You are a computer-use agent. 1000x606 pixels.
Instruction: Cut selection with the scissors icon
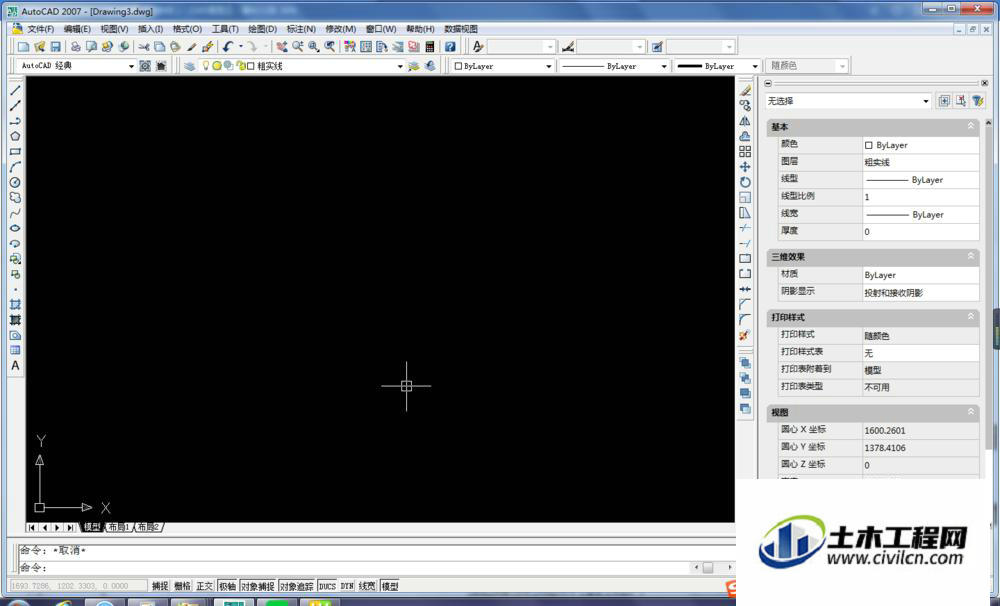click(143, 47)
